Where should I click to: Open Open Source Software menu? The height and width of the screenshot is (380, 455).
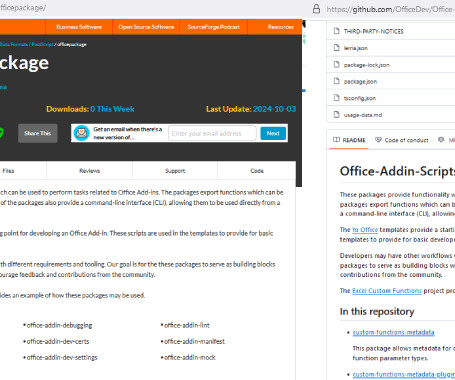pos(146,27)
